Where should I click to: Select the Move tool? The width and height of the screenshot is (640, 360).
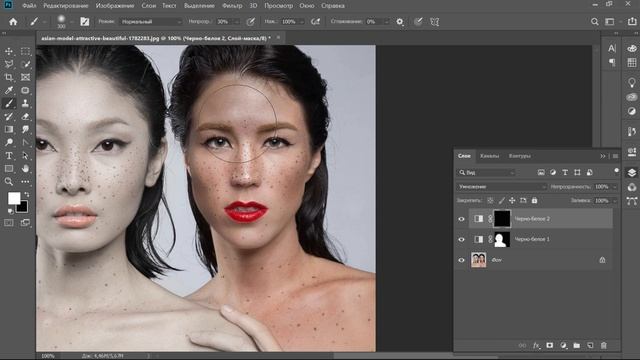coord(9,52)
